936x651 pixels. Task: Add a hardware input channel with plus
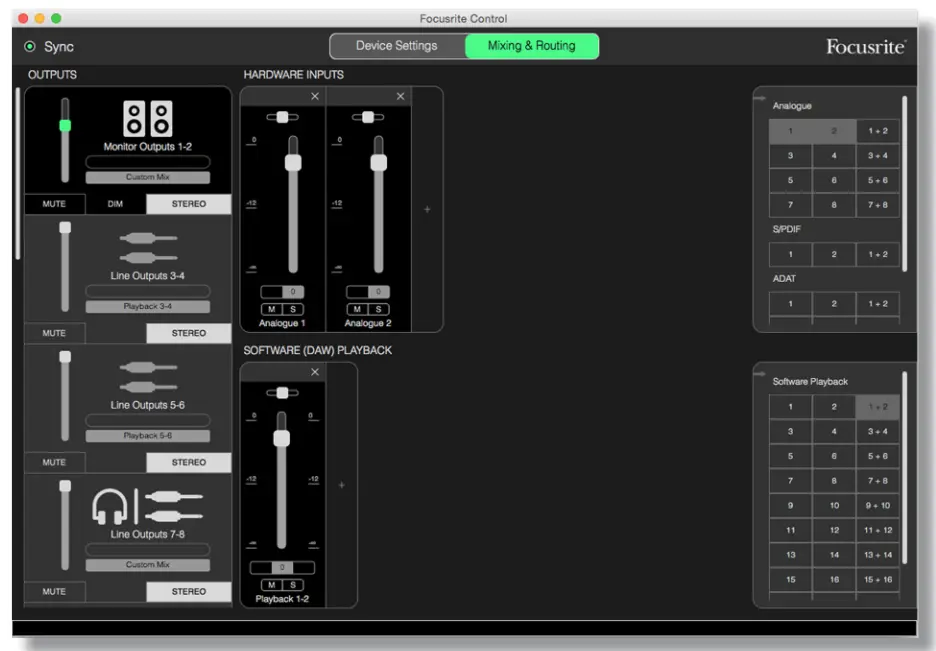click(427, 209)
